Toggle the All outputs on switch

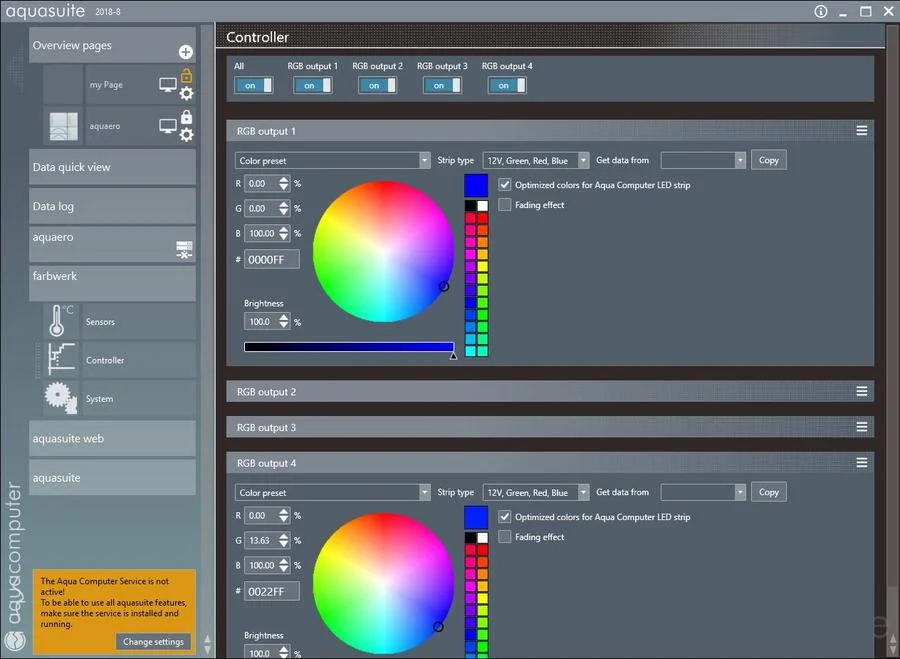click(x=253, y=86)
